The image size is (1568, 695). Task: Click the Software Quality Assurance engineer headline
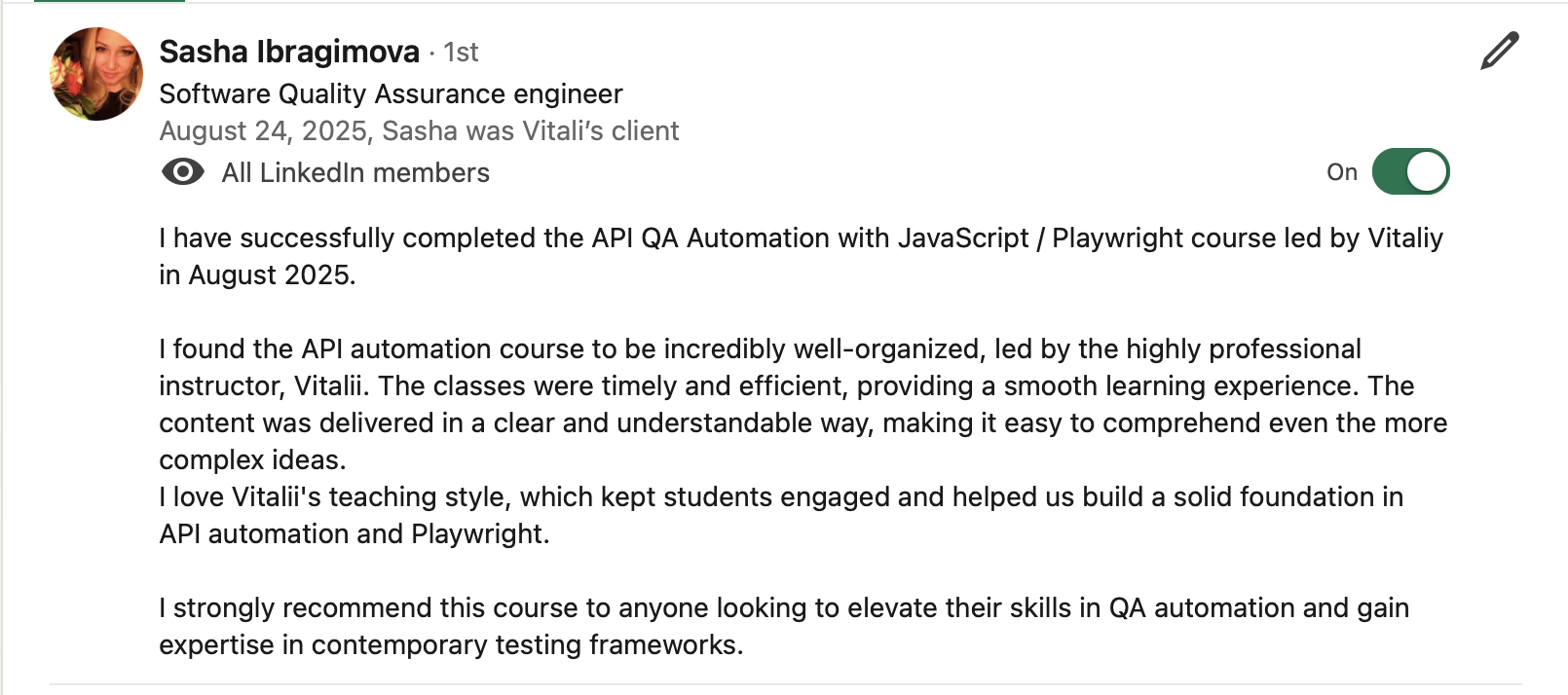click(x=391, y=93)
